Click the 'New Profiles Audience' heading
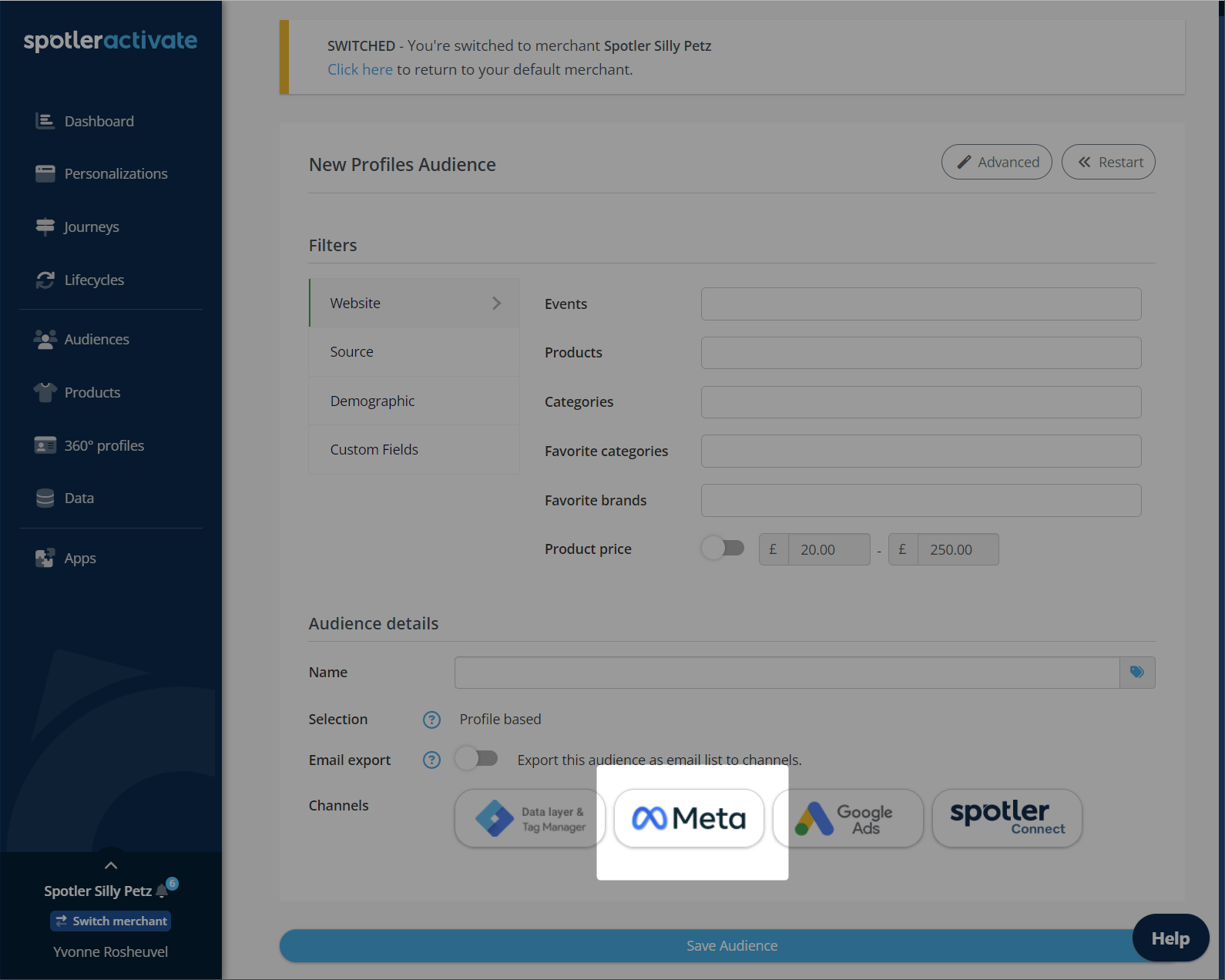1225x980 pixels. click(x=402, y=165)
